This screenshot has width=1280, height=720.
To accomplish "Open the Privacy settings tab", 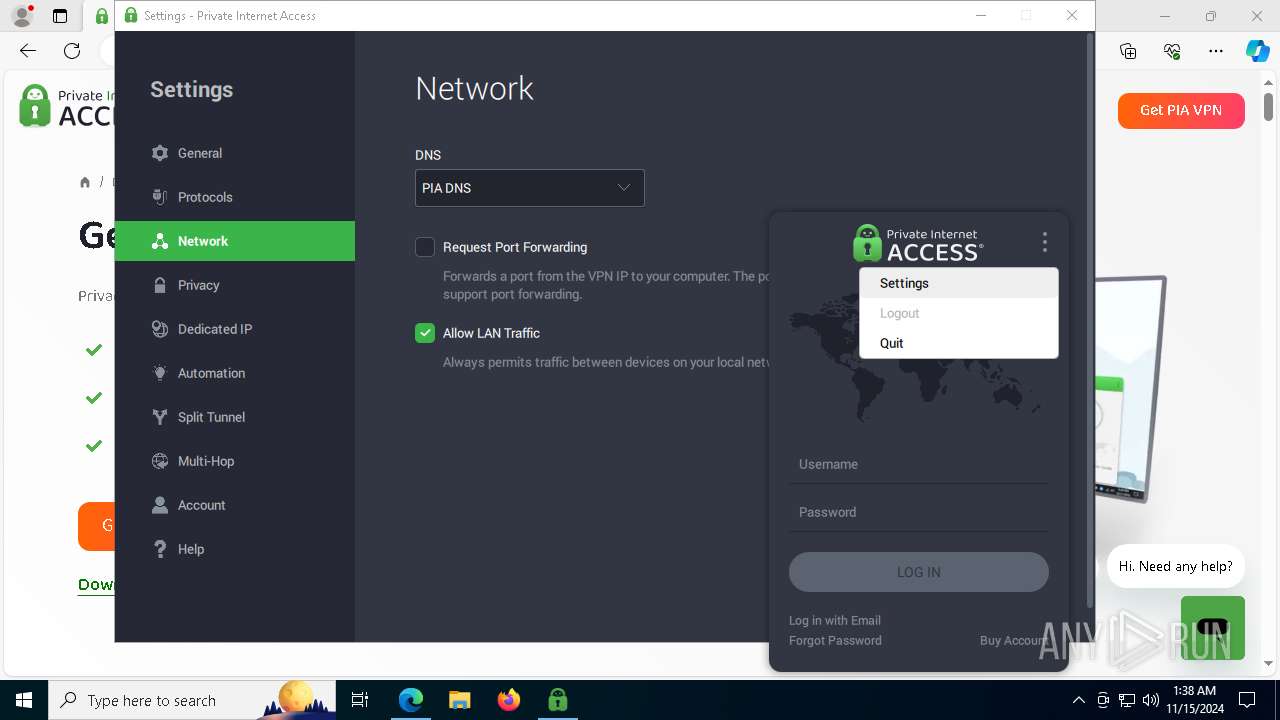I will pyautogui.click(x=235, y=285).
